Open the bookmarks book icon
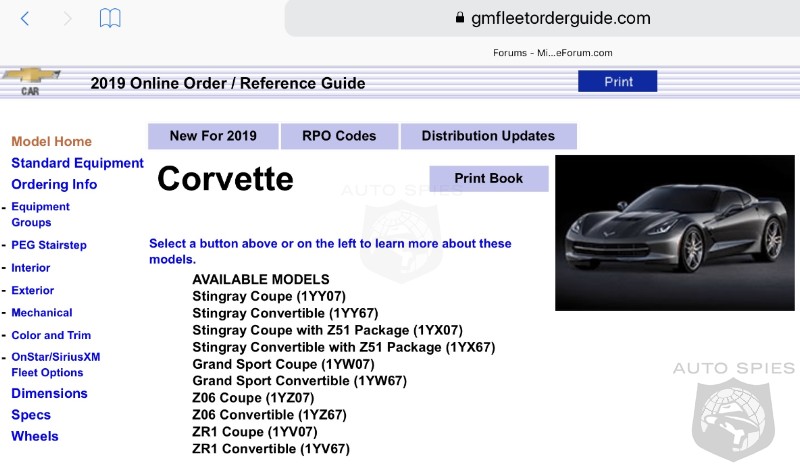This screenshot has height=469, width=800. click(x=110, y=18)
